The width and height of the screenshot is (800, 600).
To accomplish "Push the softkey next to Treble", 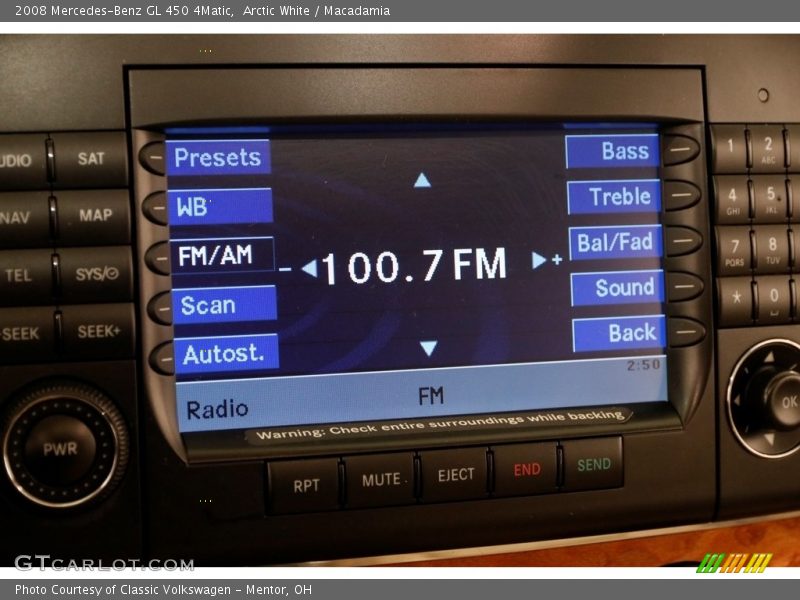I will click(x=682, y=195).
